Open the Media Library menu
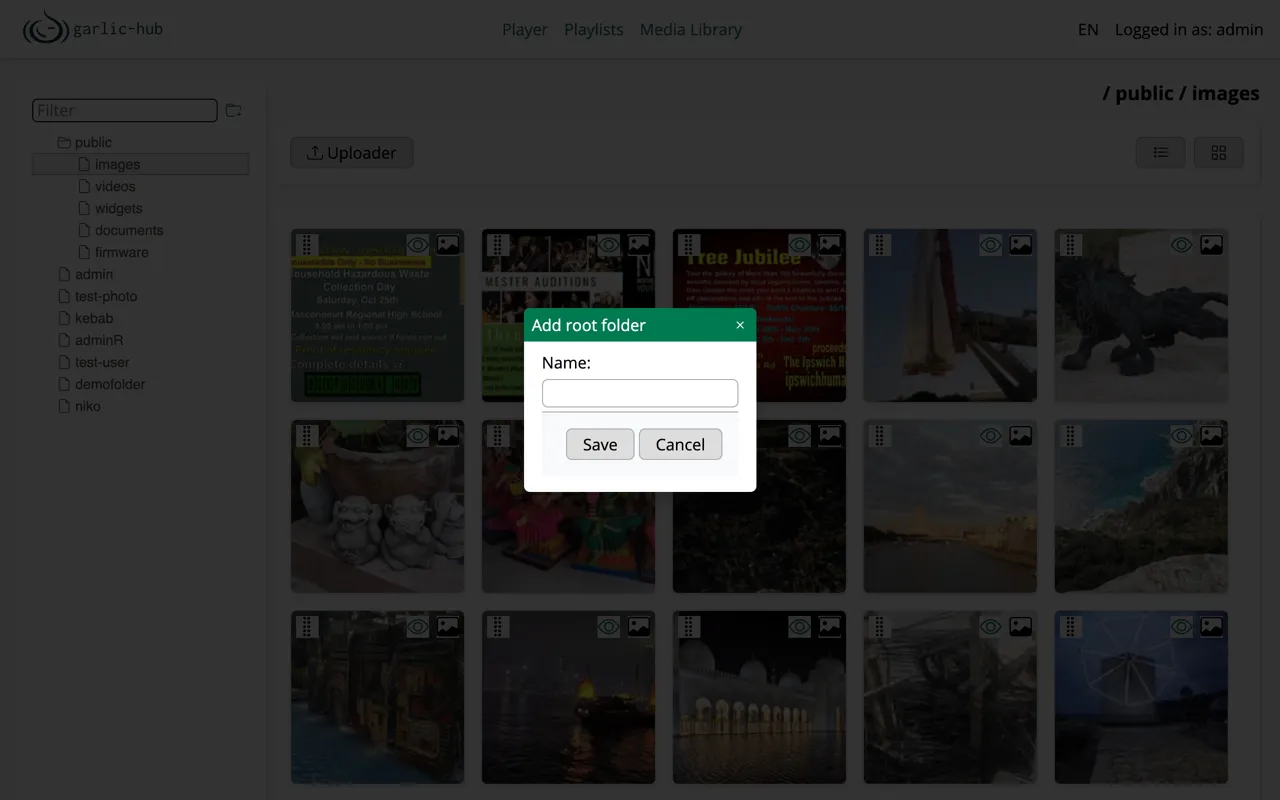The width and height of the screenshot is (1280, 800). 691,29
